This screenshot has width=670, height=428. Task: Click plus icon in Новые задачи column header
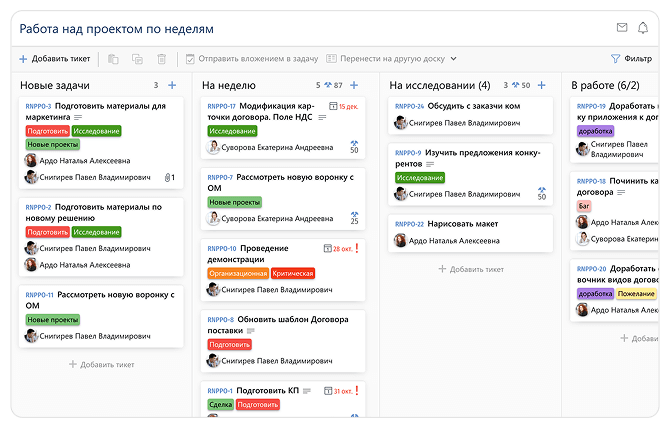pyautogui.click(x=172, y=86)
